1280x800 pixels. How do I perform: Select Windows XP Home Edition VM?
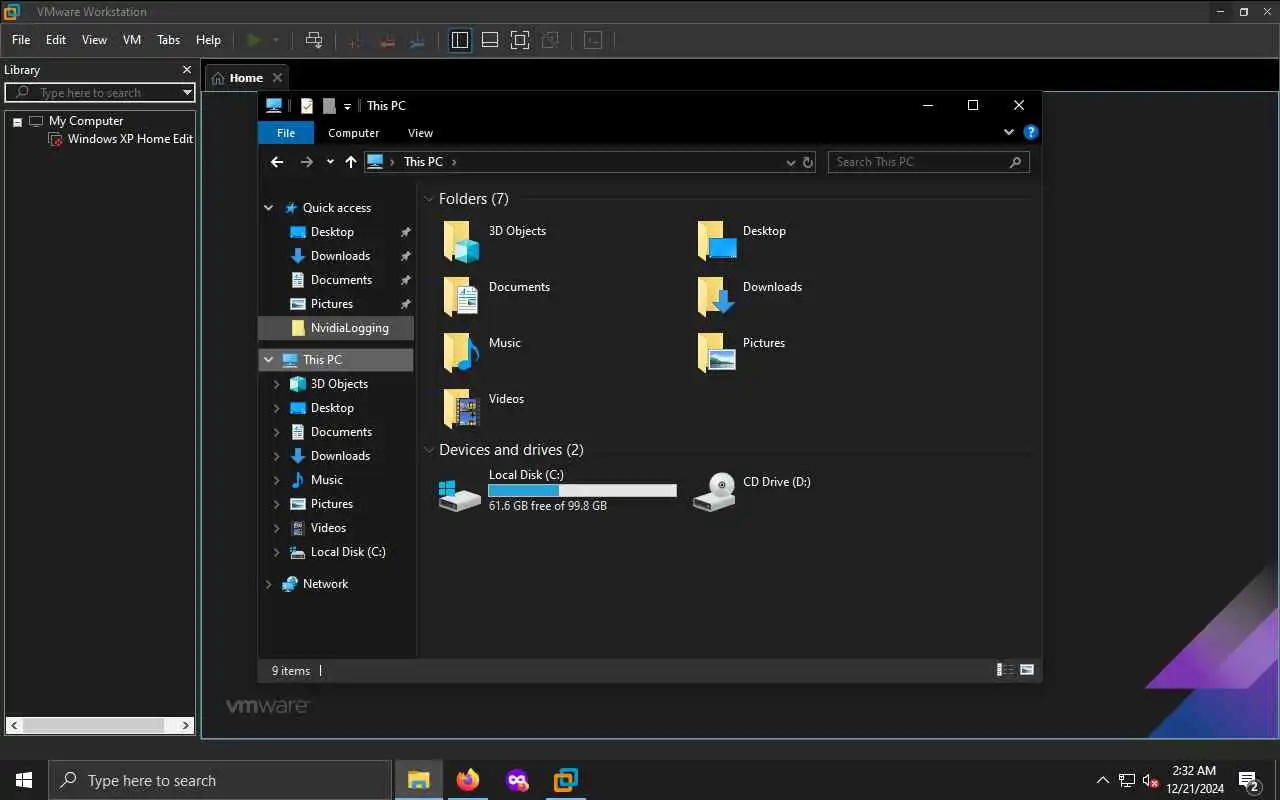[121, 139]
